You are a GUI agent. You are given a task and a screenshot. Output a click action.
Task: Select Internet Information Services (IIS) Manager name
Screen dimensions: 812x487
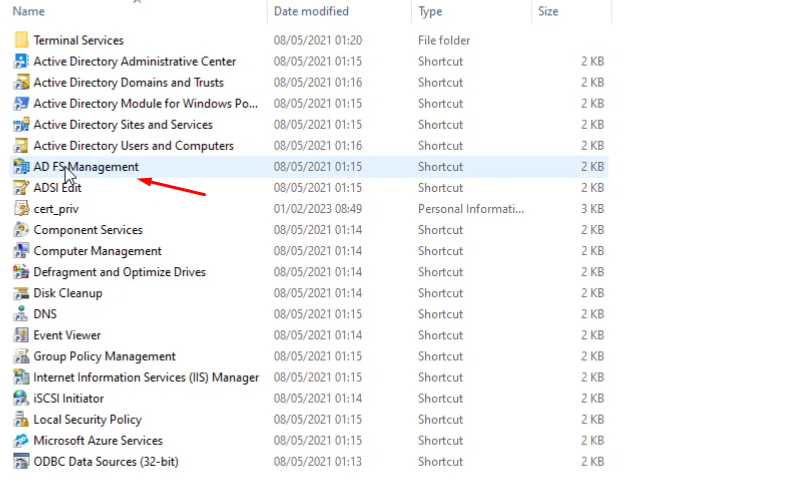point(146,377)
